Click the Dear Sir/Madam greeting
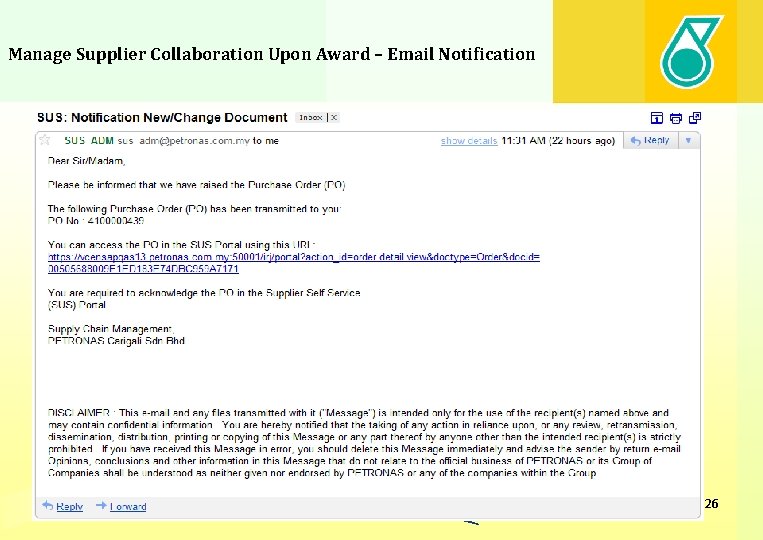This screenshot has width=763, height=540. click(x=87, y=161)
